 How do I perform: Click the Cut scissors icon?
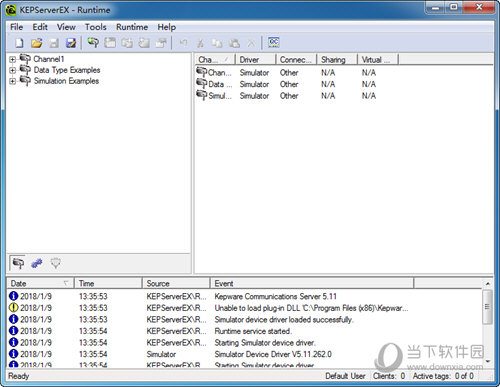click(x=200, y=43)
